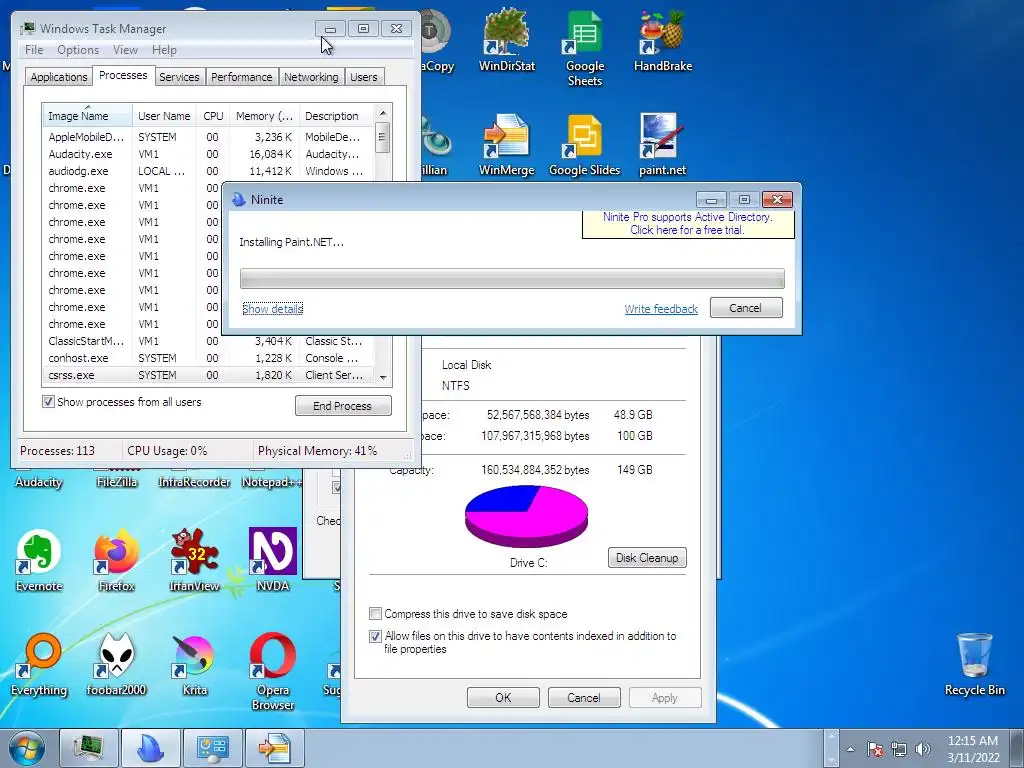Viewport: 1024px width, 768px height.
Task: Click Show details link in Ninite
Action: (272, 308)
